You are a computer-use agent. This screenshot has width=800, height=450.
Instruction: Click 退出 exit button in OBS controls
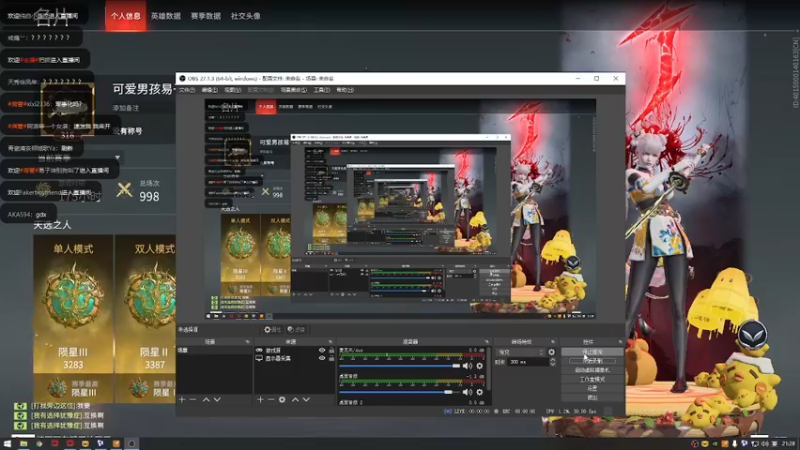[x=592, y=397]
